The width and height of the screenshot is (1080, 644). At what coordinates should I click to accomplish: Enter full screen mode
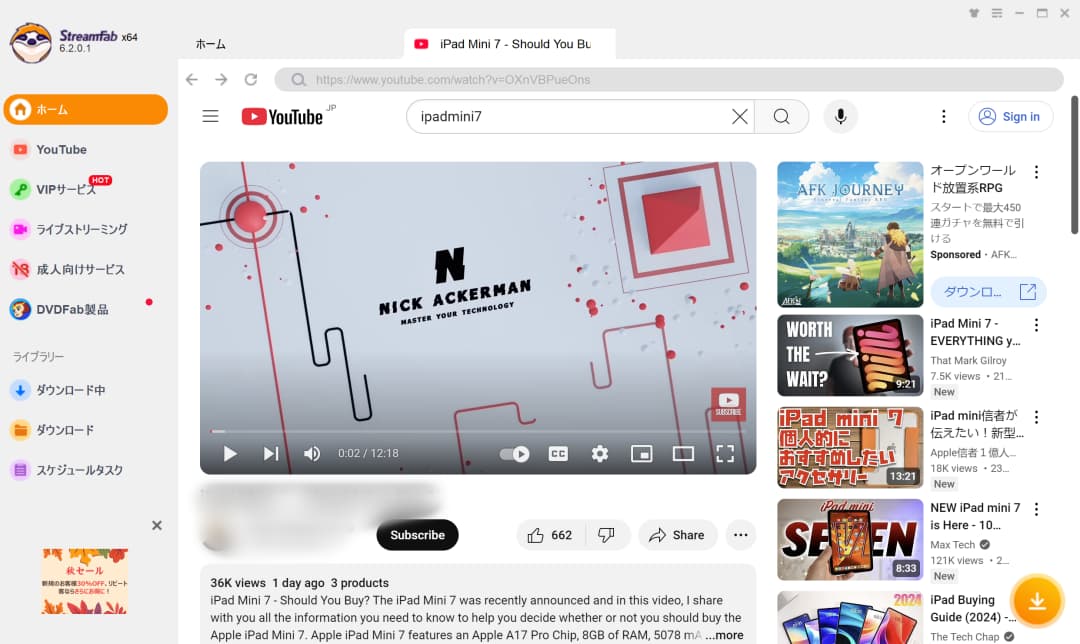(x=725, y=453)
